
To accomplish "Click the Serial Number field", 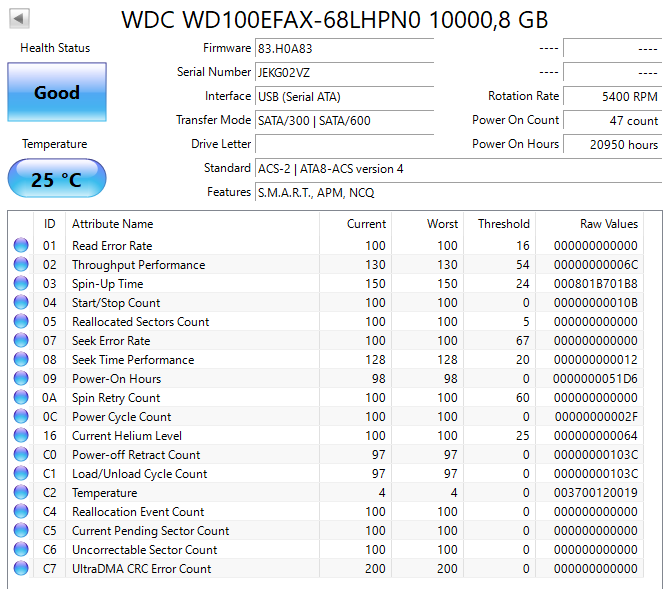I will tap(343, 72).
